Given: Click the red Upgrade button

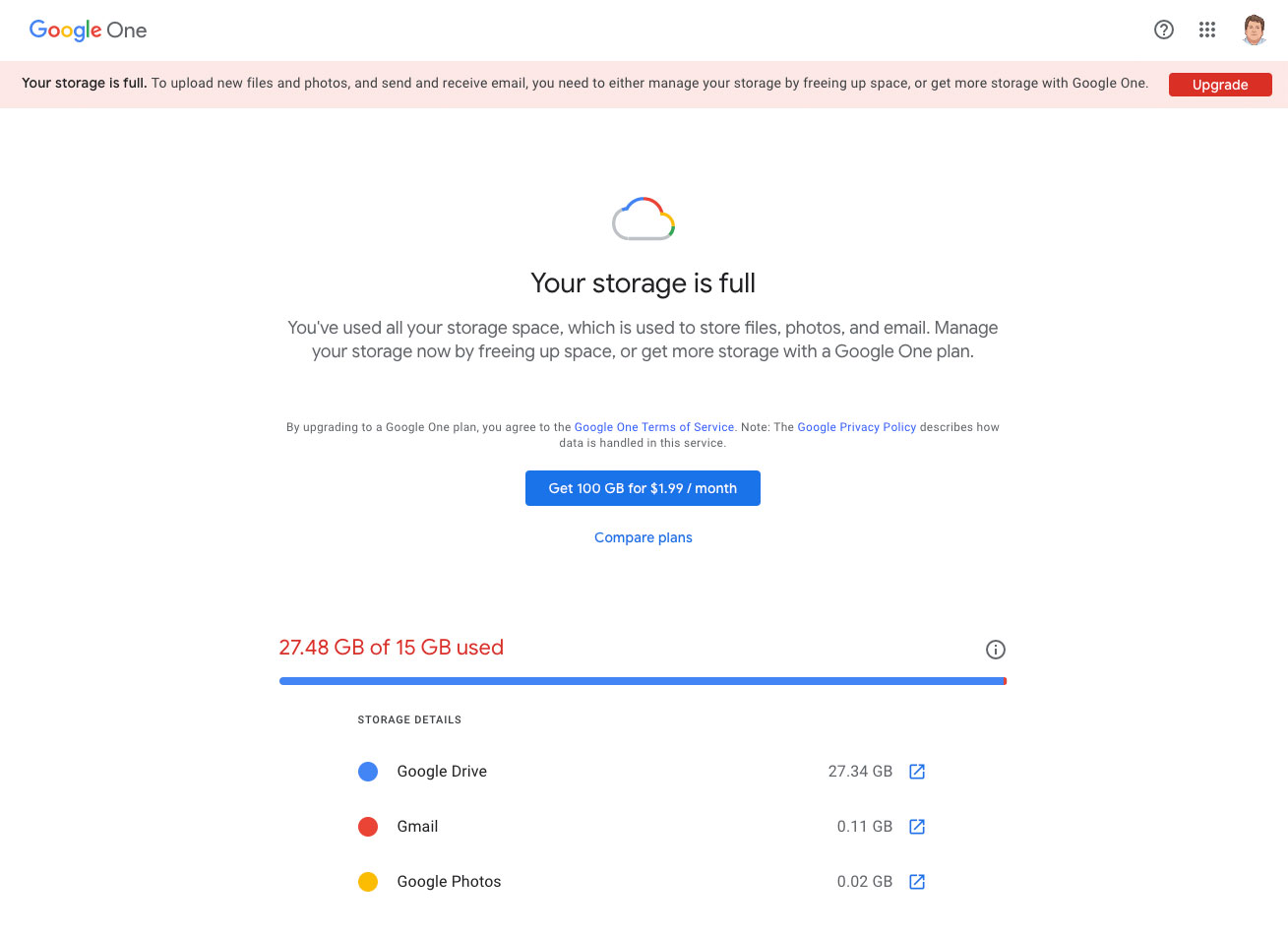Looking at the screenshot, I should pyautogui.click(x=1219, y=85).
